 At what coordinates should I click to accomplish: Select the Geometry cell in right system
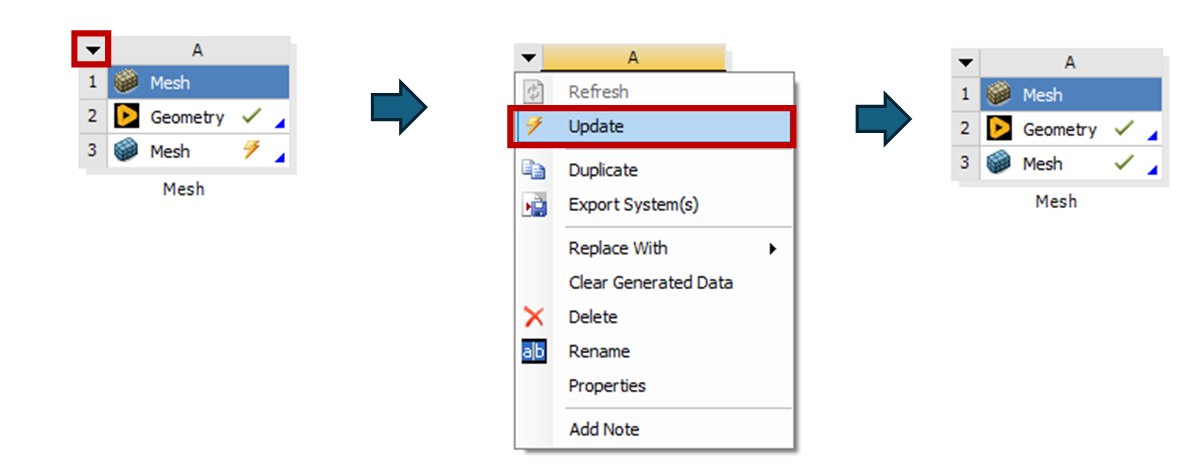[1071, 130]
